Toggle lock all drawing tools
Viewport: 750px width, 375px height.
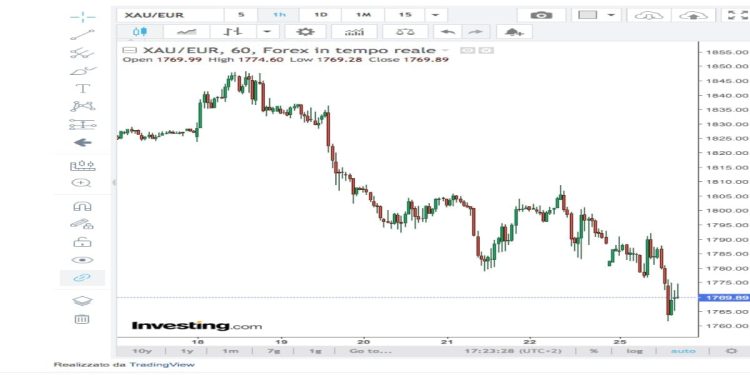(82, 242)
